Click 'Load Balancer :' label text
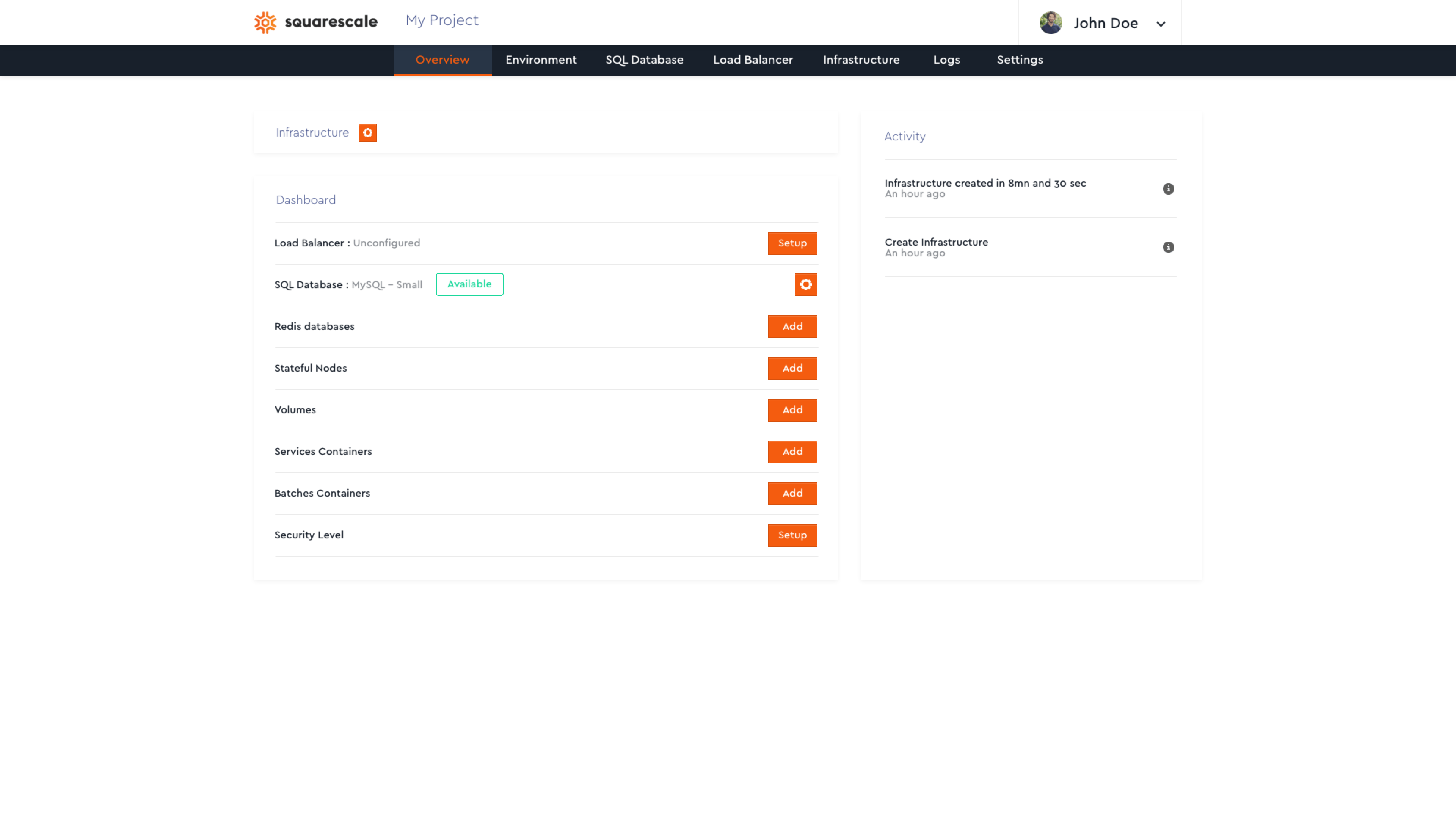The width and height of the screenshot is (1456, 819). click(312, 243)
